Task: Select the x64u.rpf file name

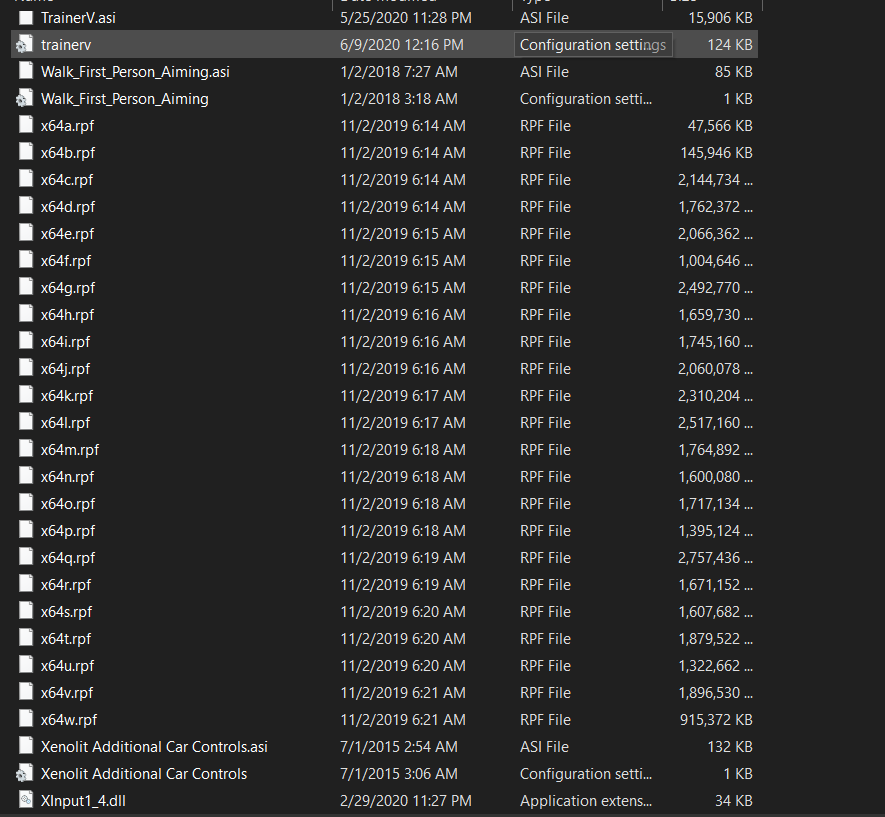Action: 67,666
